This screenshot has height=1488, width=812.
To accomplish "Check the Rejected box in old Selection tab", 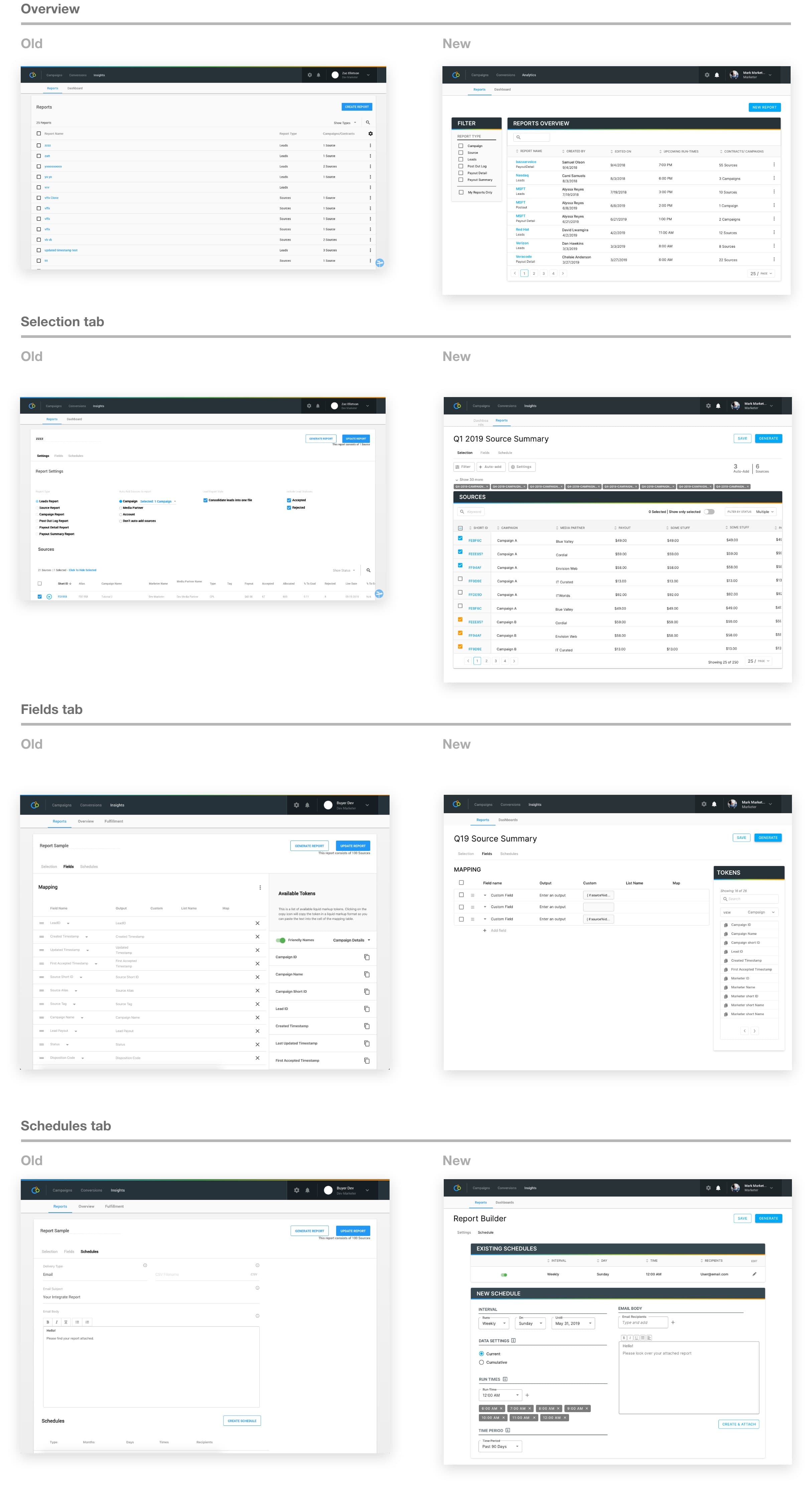I will pos(289,508).
